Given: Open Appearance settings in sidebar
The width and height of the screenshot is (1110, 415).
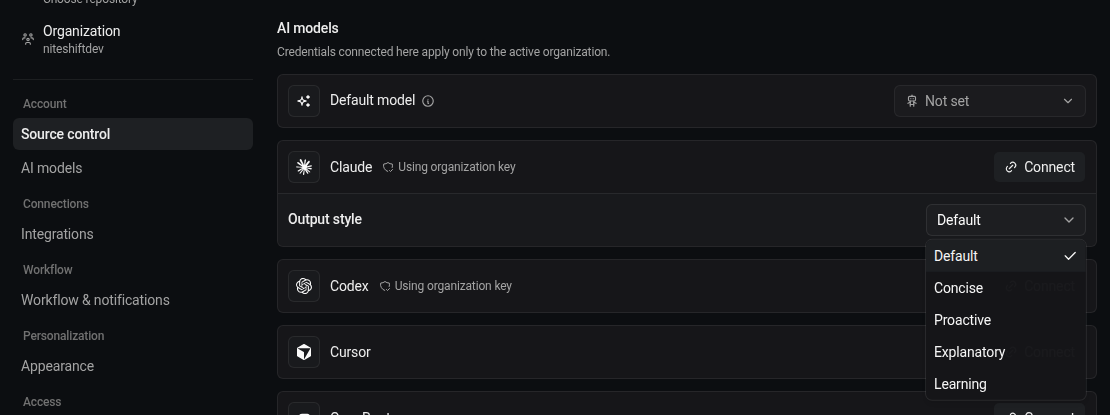Looking at the screenshot, I should click(x=57, y=365).
